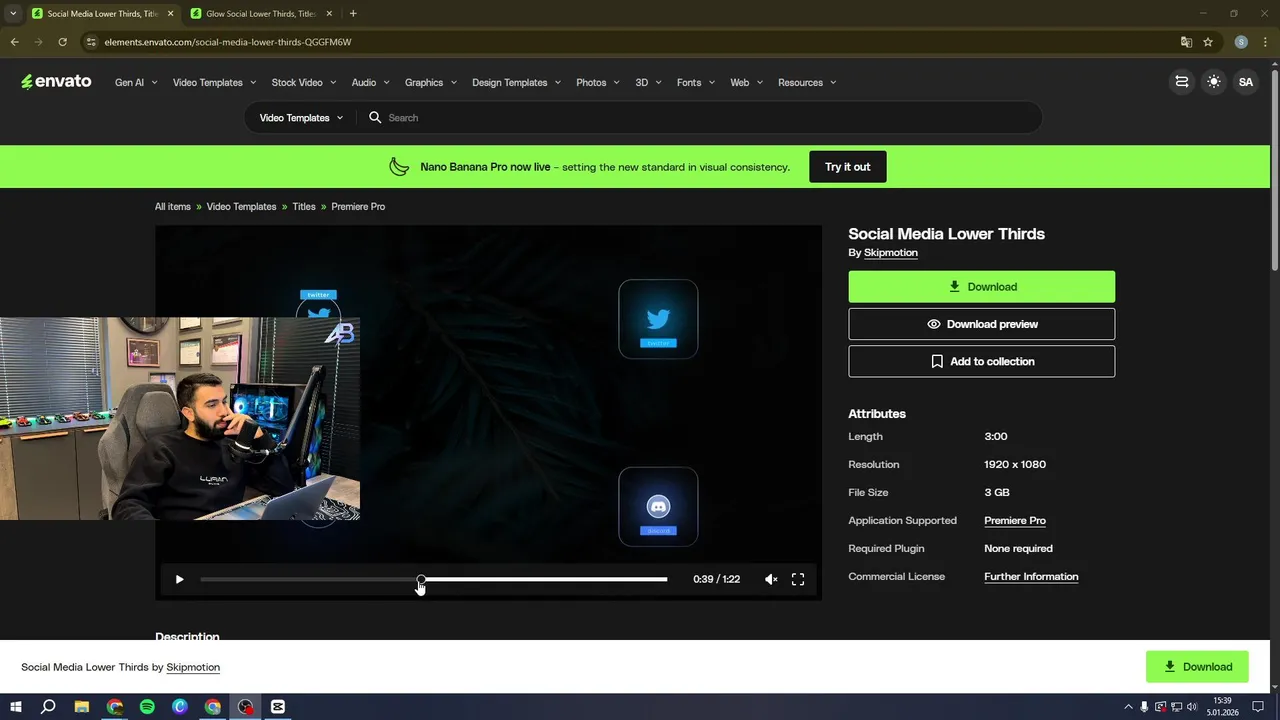Expand the Graphics menu
The width and height of the screenshot is (1280, 720).
[x=431, y=82]
